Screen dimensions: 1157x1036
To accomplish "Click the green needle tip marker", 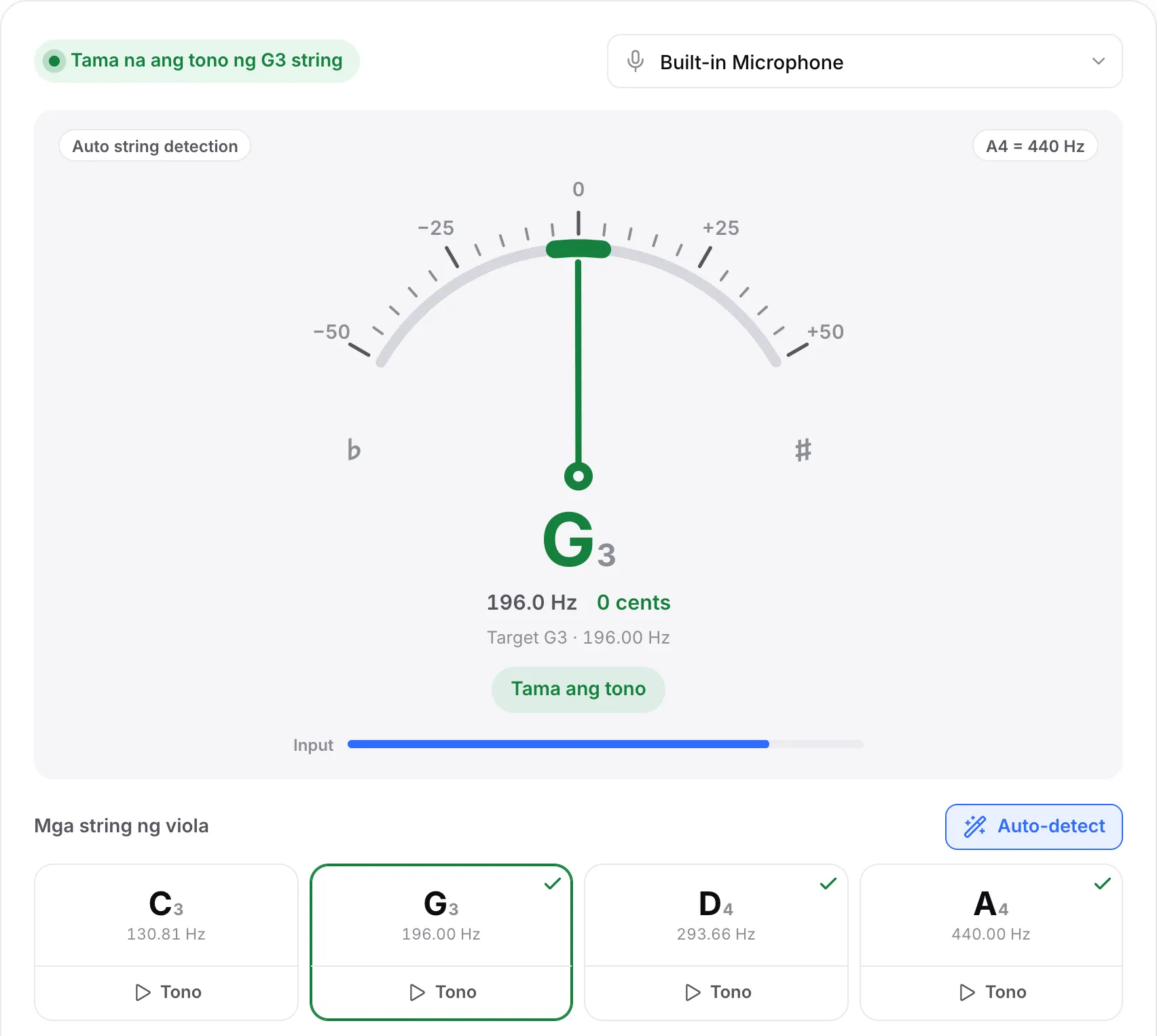I will [578, 249].
